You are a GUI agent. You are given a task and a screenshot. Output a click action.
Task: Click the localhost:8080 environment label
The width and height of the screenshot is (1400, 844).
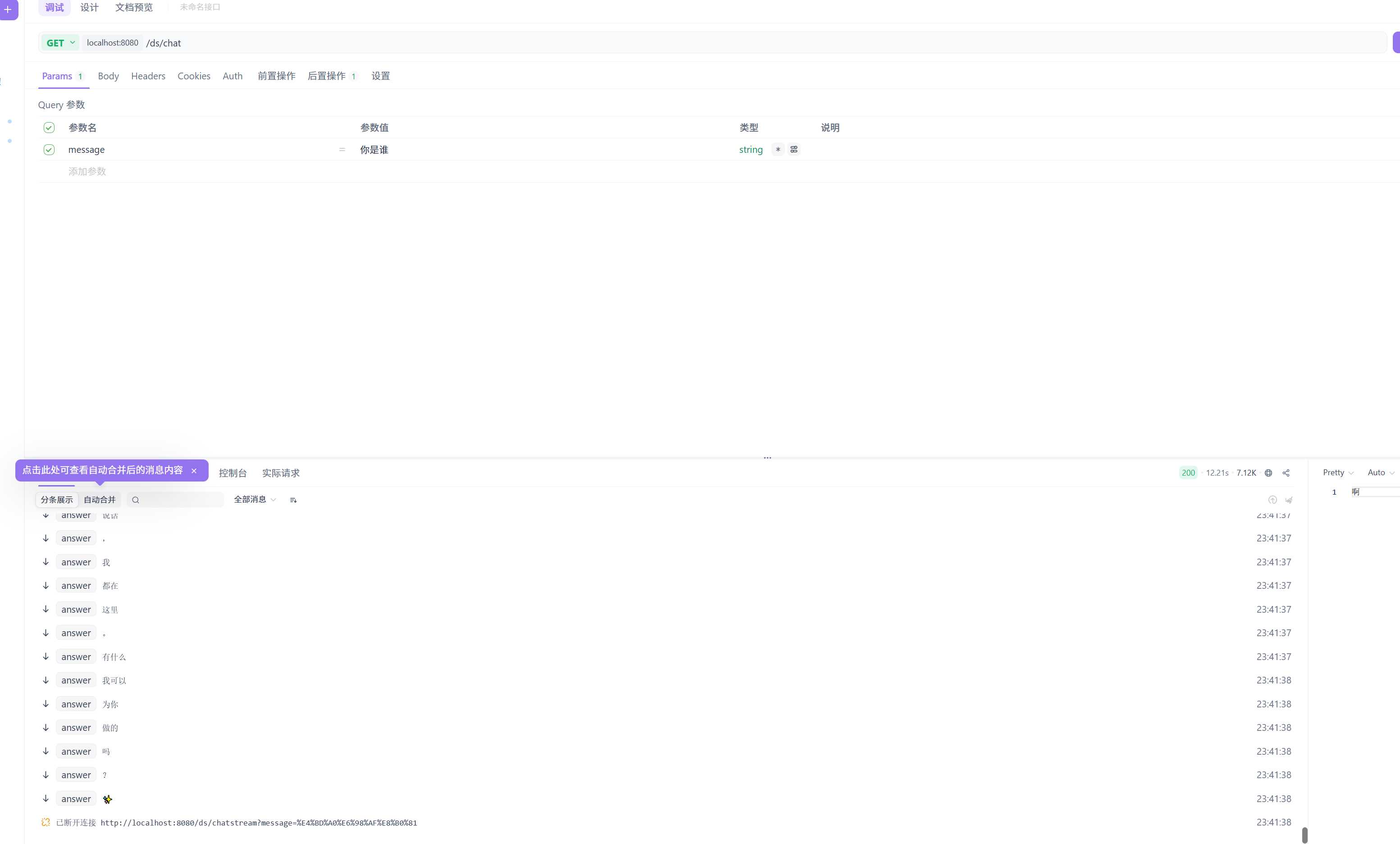pos(113,43)
